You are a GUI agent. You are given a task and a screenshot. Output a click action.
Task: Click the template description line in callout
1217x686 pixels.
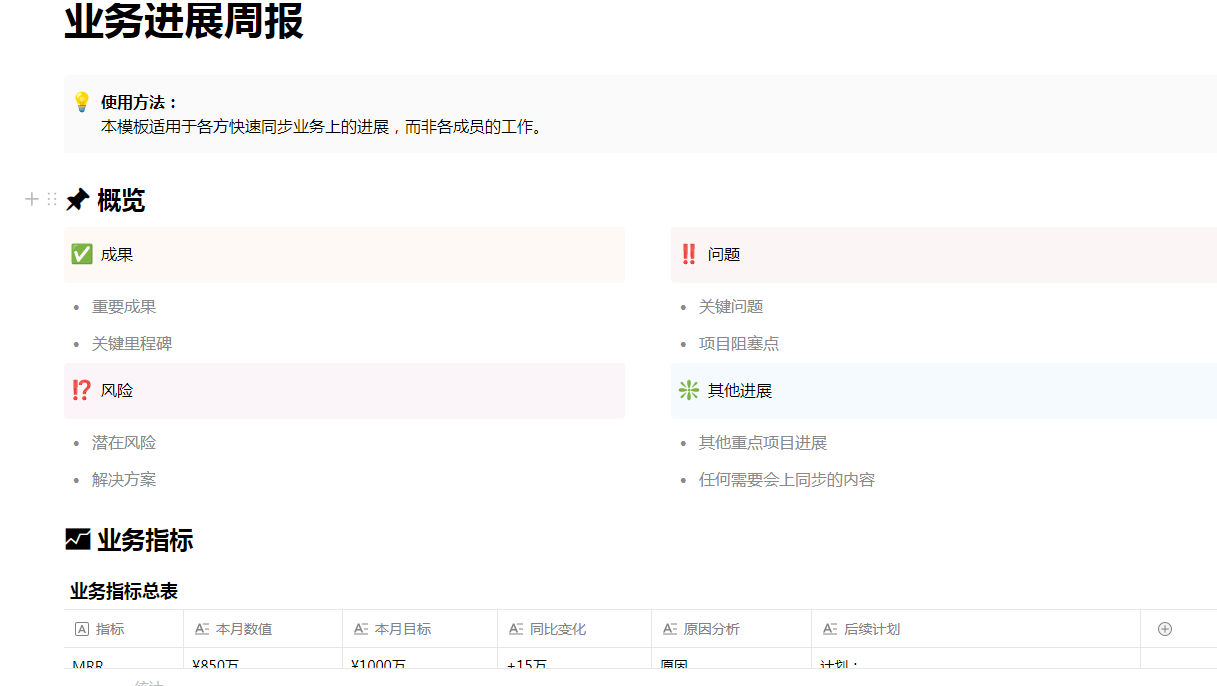click(x=321, y=127)
